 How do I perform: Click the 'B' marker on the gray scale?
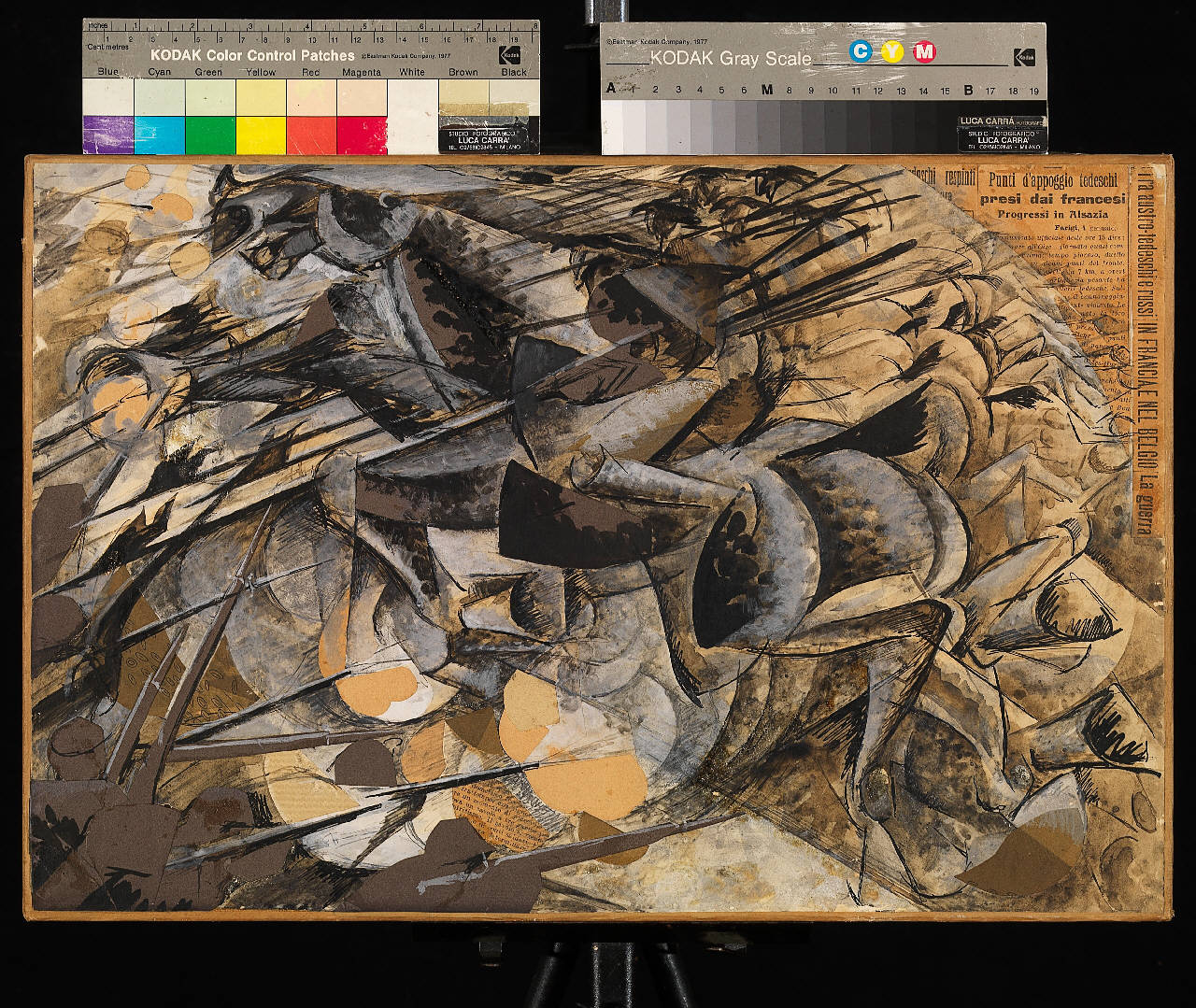[x=968, y=90]
